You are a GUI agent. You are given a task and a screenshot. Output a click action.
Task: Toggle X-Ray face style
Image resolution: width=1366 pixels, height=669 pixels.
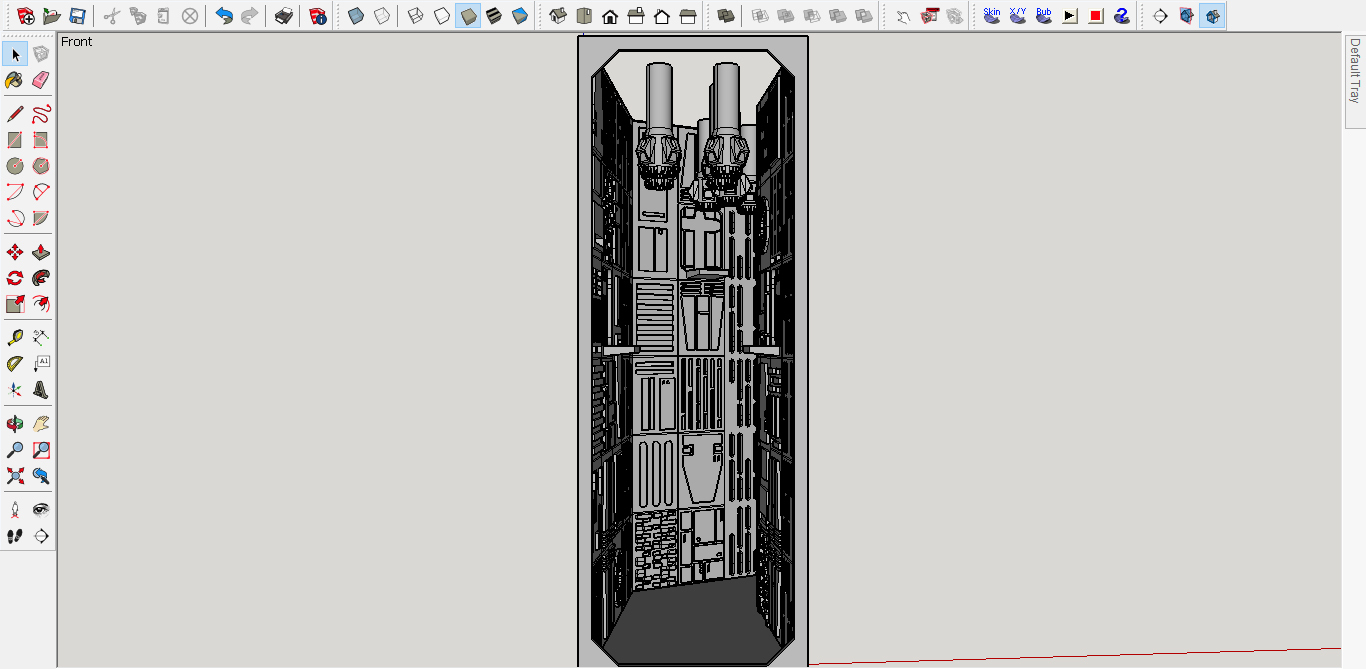pyautogui.click(x=356, y=16)
